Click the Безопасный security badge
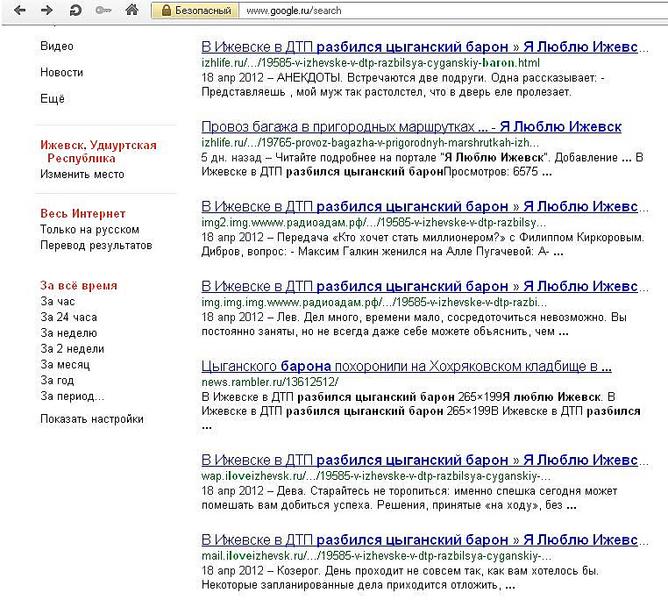The image size is (668, 600). coord(196,11)
